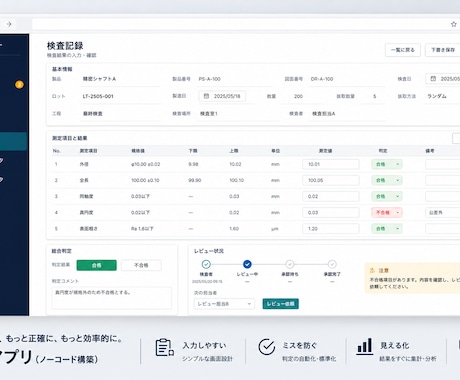Open the 抜取方法 ランダム selector
460x380 pixels.
442,96
